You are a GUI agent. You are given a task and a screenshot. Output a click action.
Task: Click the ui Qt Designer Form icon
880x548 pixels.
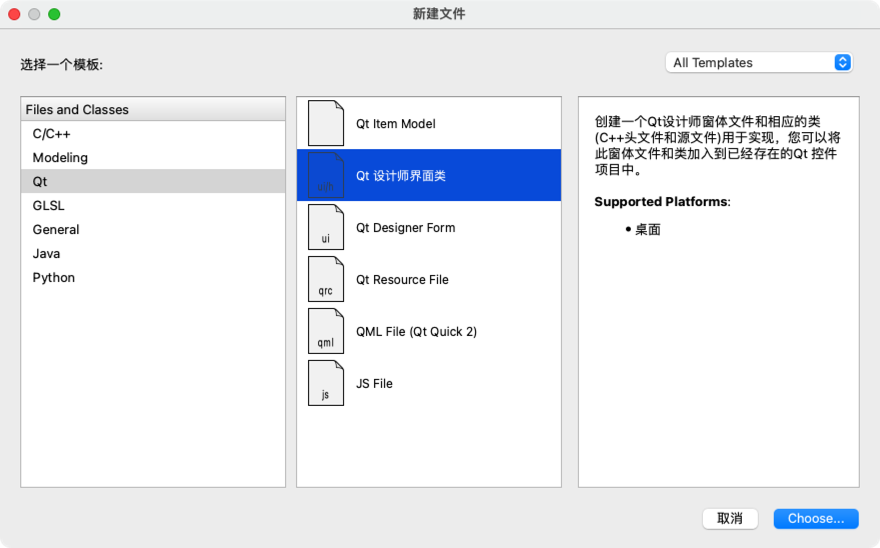(326, 227)
